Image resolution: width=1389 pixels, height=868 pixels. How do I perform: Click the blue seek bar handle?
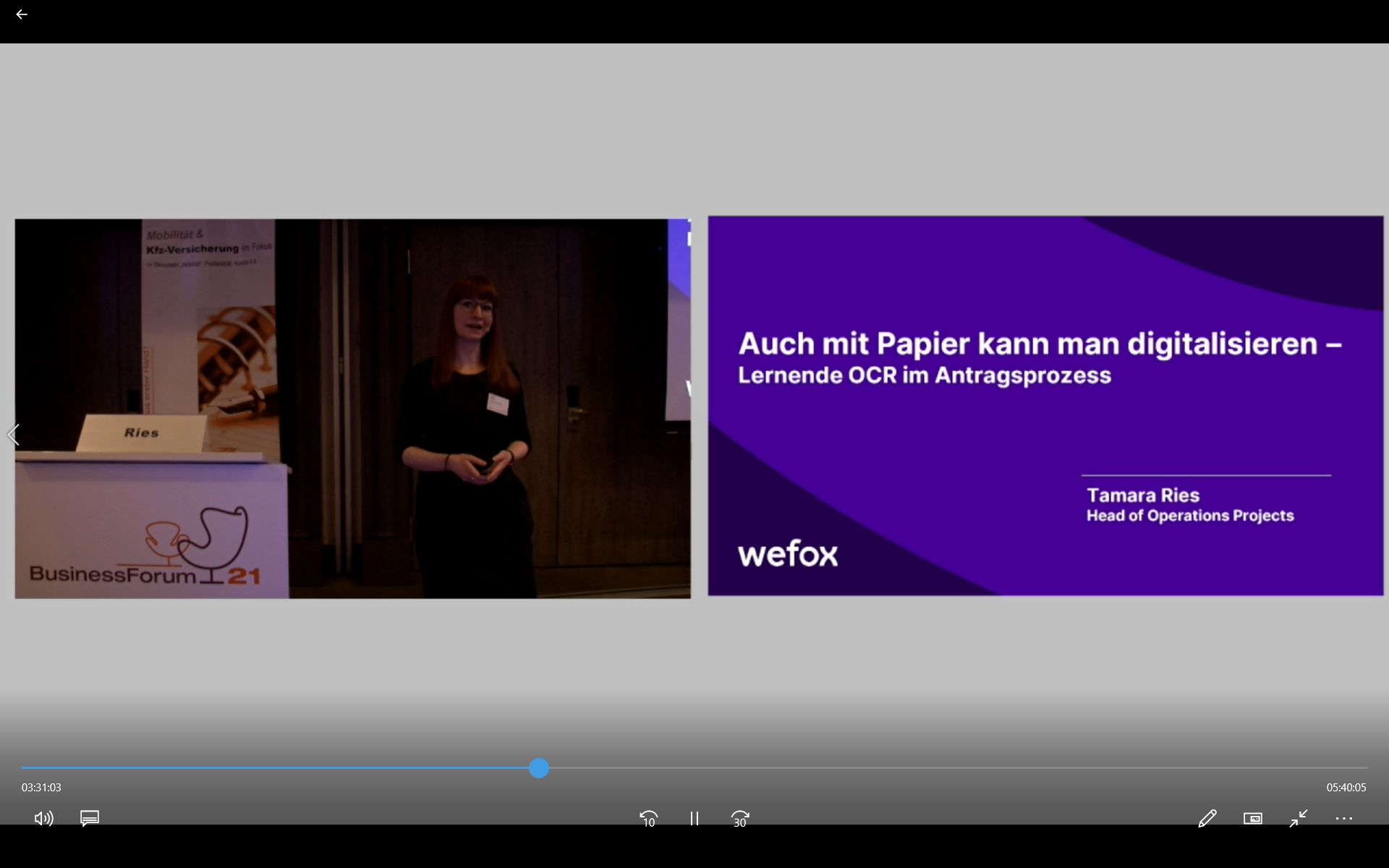click(538, 768)
